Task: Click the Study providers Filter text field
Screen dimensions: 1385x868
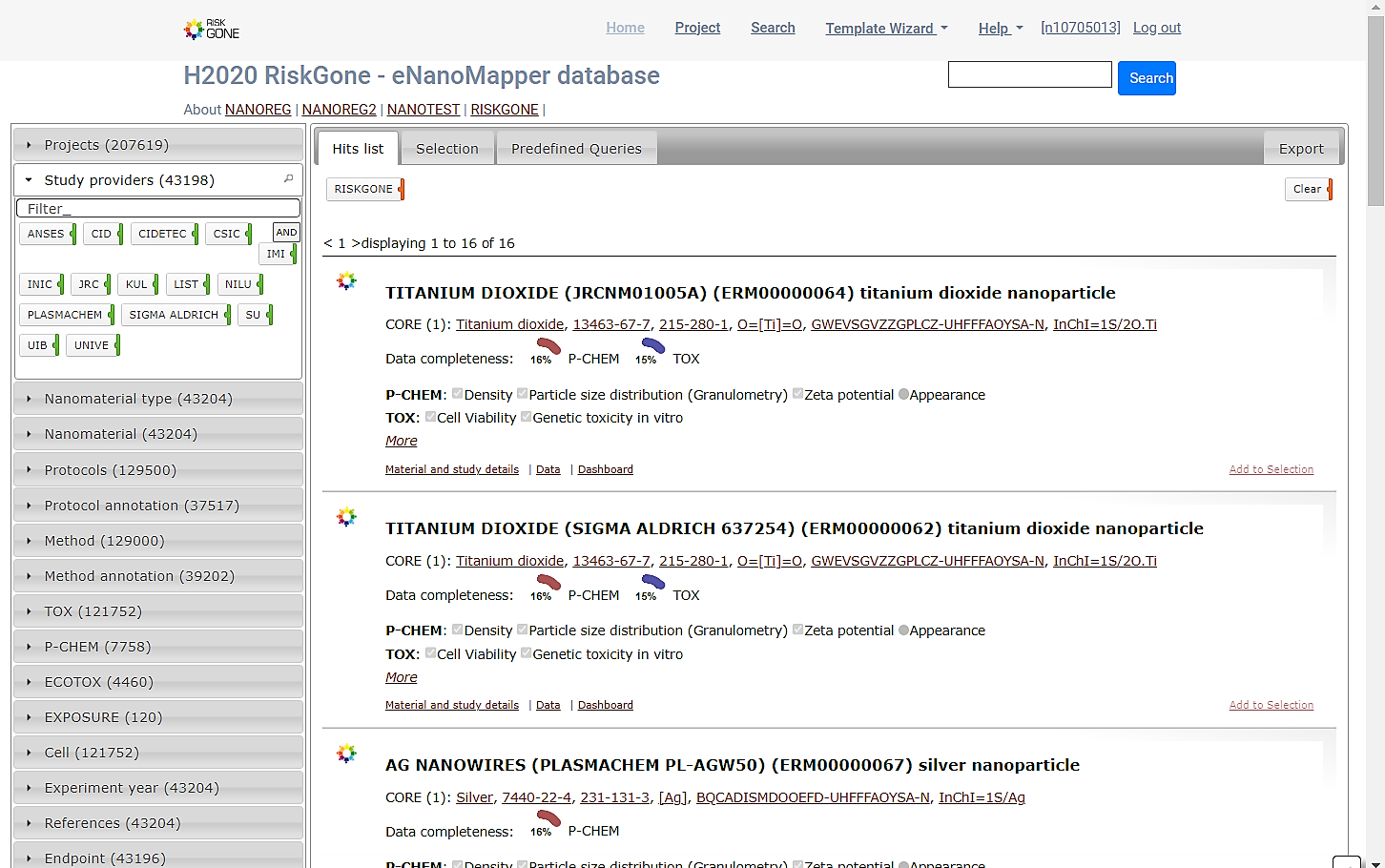Action: point(158,208)
